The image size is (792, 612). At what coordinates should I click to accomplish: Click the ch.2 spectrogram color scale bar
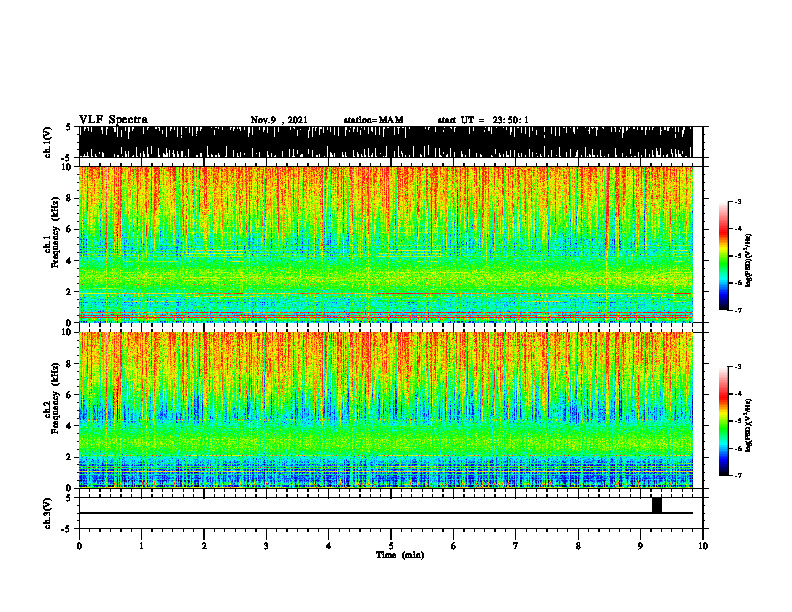point(723,421)
